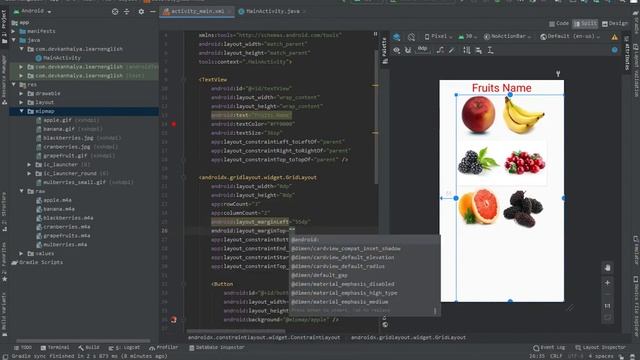The width and height of the screenshot is (640, 360).
Task: Open the Pixel device dropdown
Action: tap(438, 37)
